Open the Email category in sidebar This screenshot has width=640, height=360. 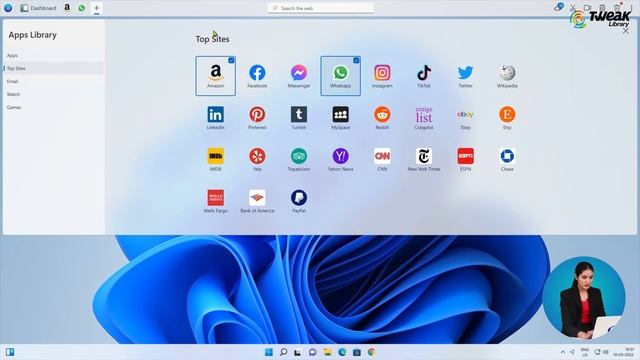(53, 81)
